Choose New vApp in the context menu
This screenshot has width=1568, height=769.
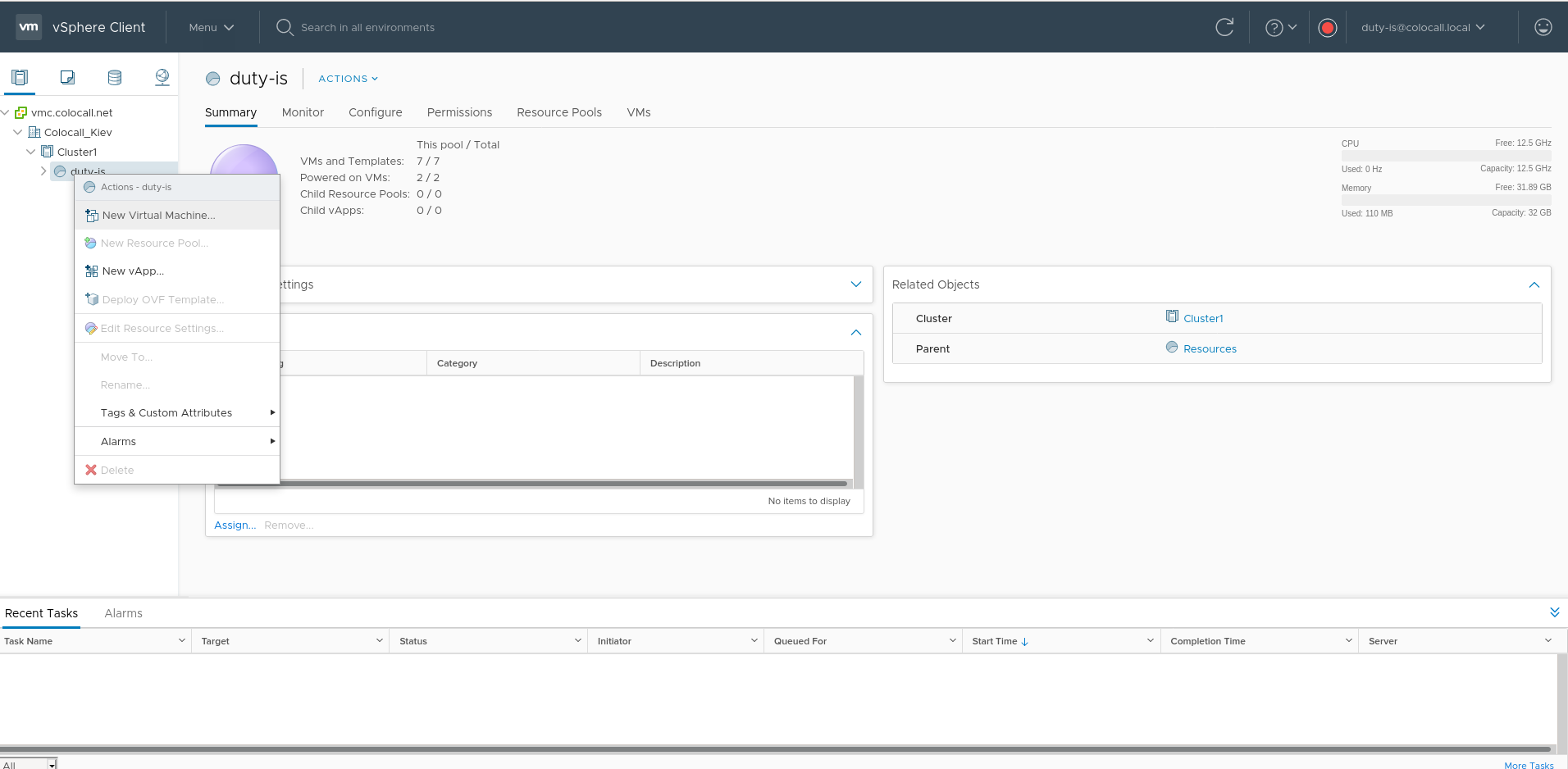[x=133, y=271]
